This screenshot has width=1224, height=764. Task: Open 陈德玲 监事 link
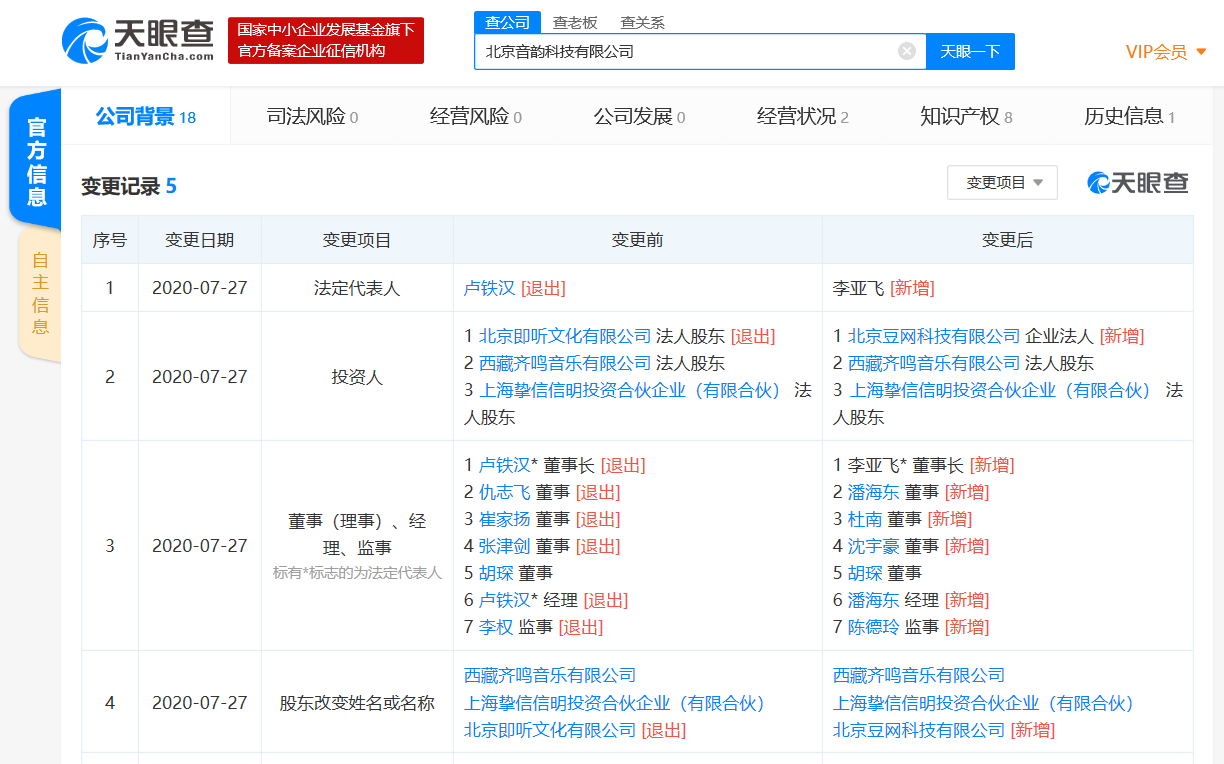(874, 627)
